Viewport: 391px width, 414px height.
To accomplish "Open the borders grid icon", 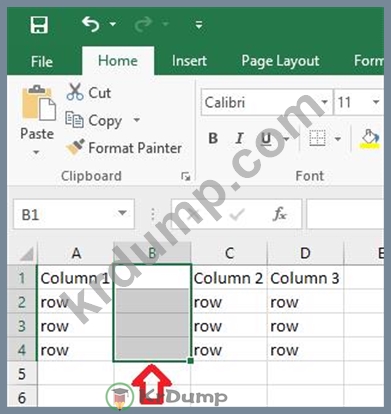I will [317, 138].
